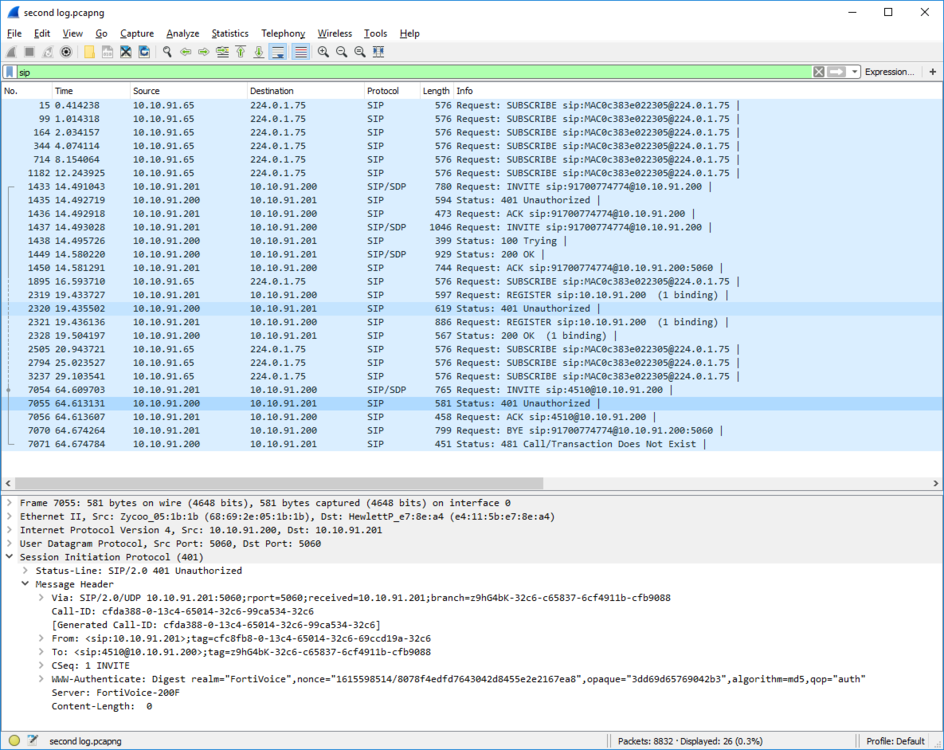This screenshot has width=944, height=750.
Task: Click the display filter bookmark icon
Action: (x=10, y=72)
